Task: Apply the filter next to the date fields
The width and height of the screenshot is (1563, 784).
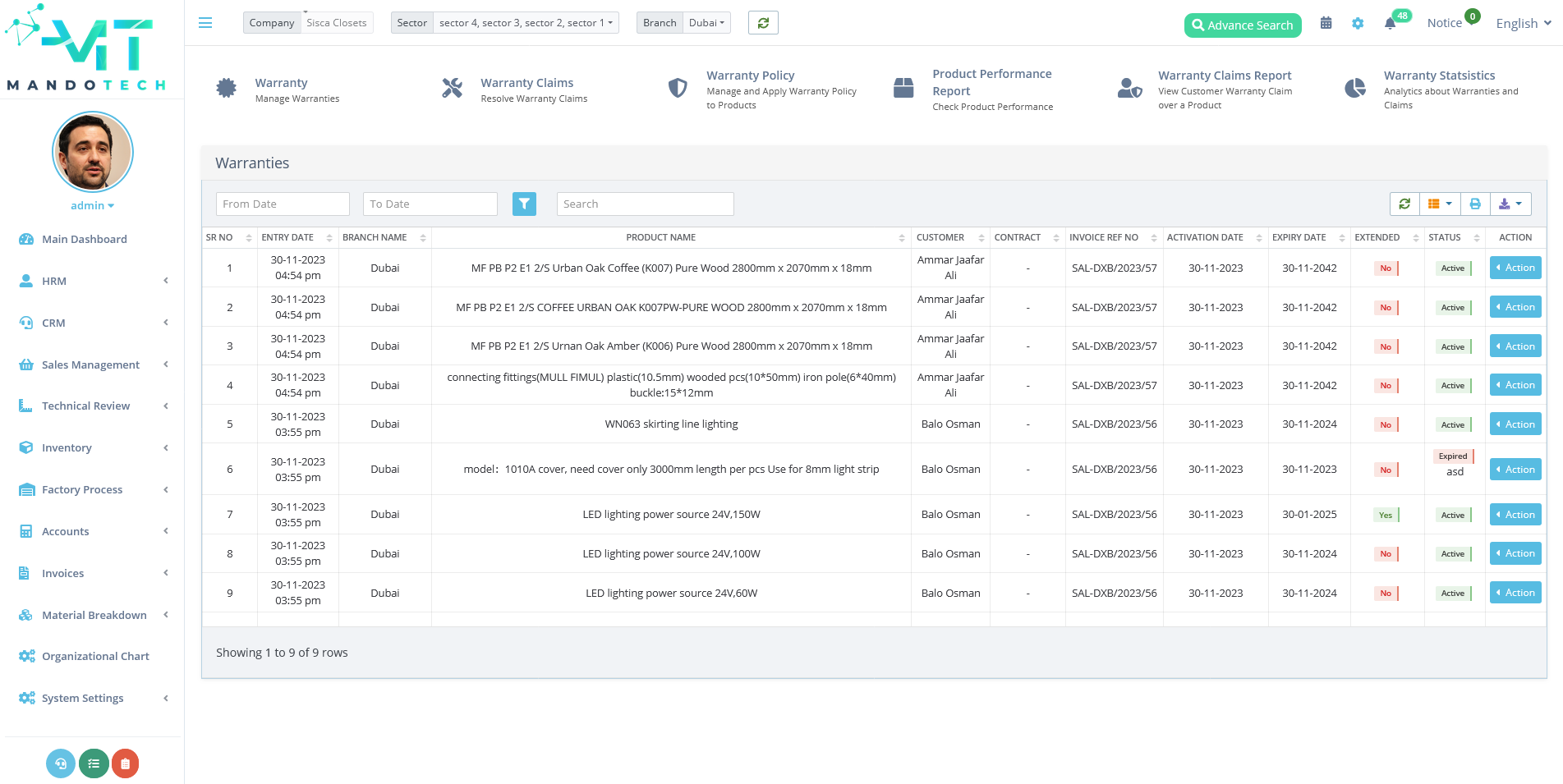Action: [x=524, y=204]
